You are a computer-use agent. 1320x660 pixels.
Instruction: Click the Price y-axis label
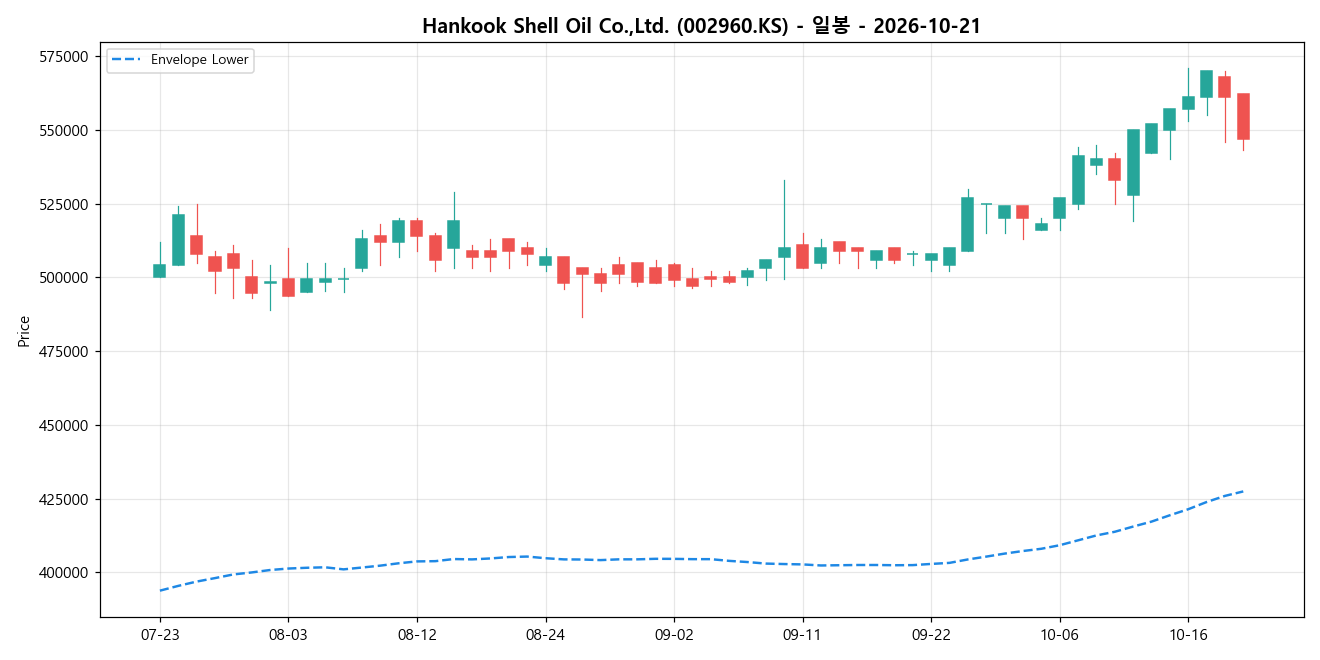(x=24, y=331)
